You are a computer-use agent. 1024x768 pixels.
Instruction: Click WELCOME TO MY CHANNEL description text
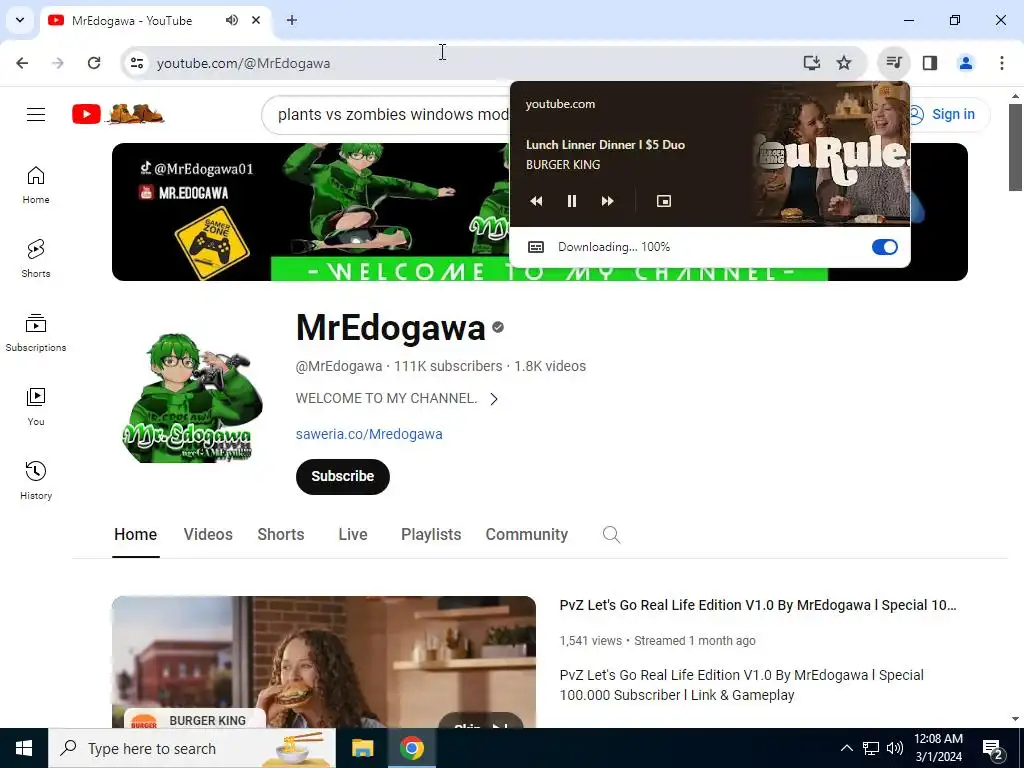386,398
